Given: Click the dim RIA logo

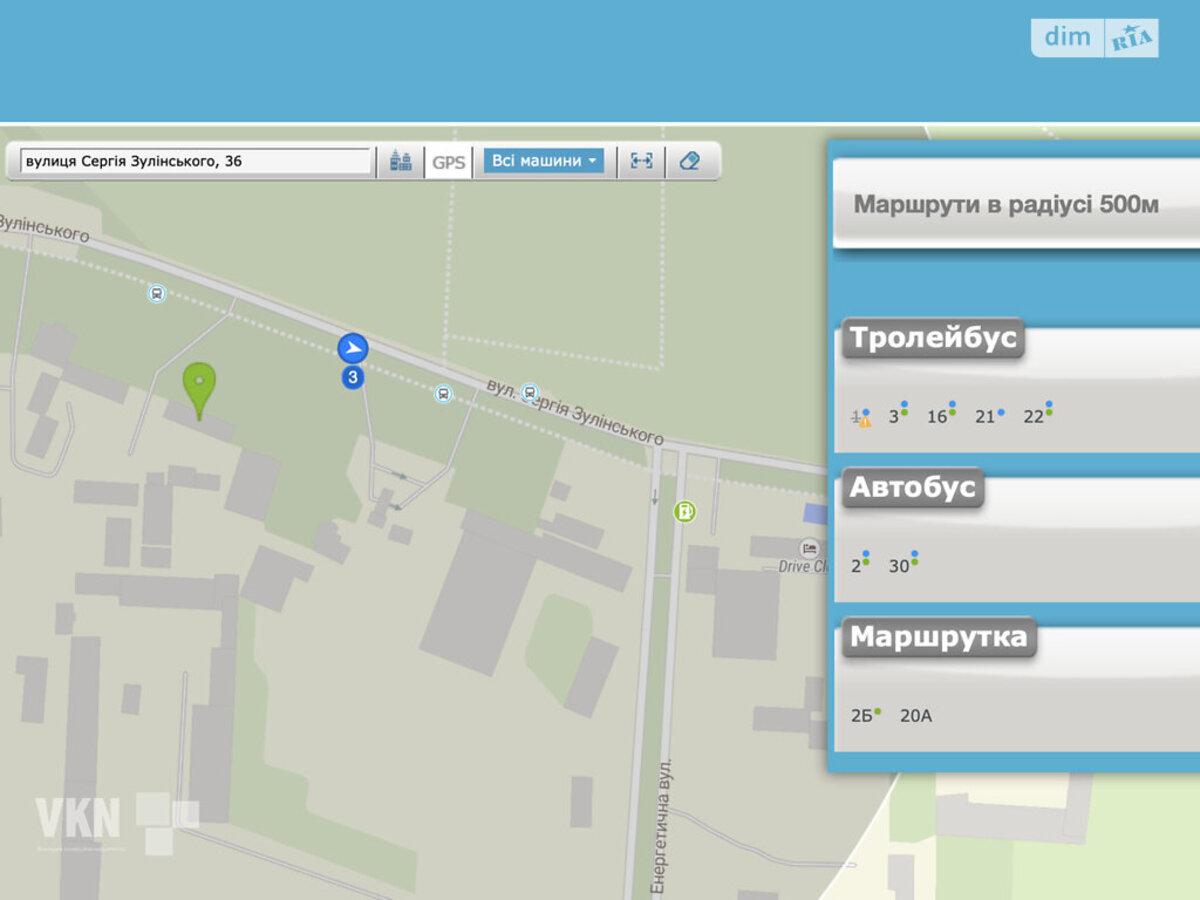Looking at the screenshot, I should tap(1094, 38).
